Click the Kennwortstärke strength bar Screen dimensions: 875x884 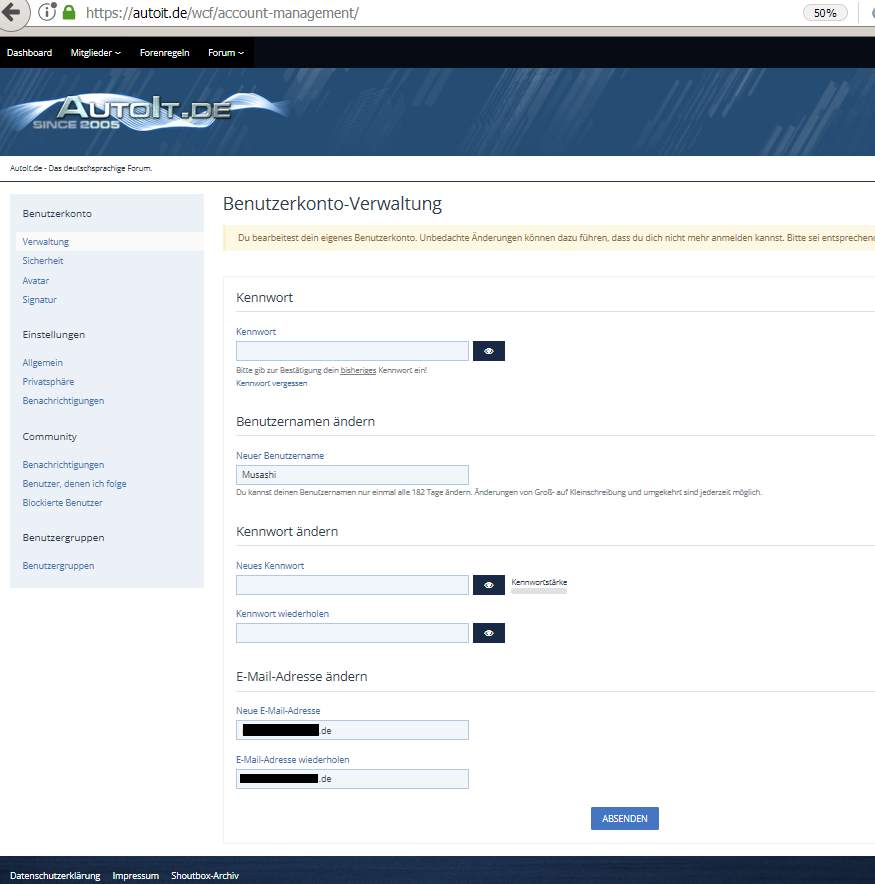point(538,591)
